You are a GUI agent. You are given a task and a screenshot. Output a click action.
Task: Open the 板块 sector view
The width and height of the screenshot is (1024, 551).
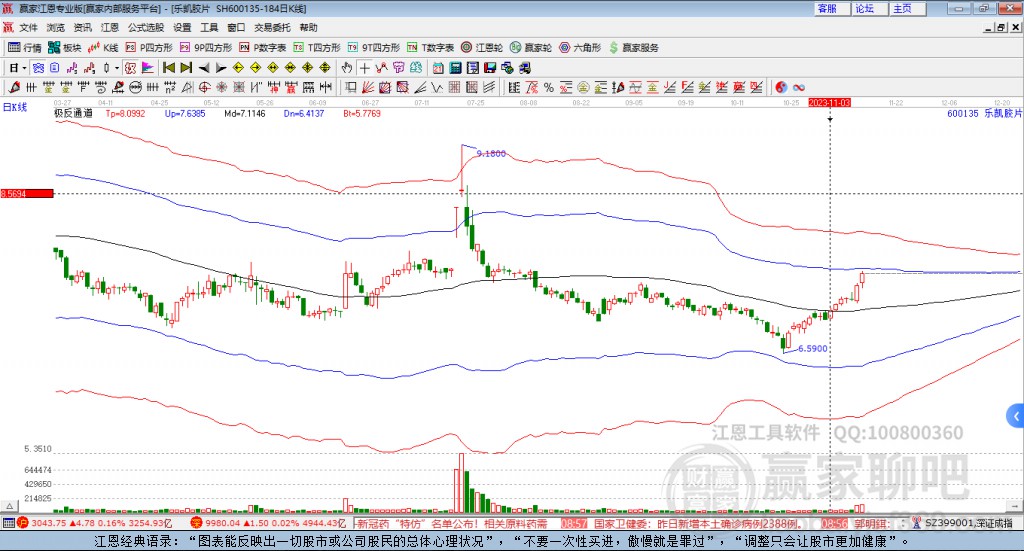(65, 48)
